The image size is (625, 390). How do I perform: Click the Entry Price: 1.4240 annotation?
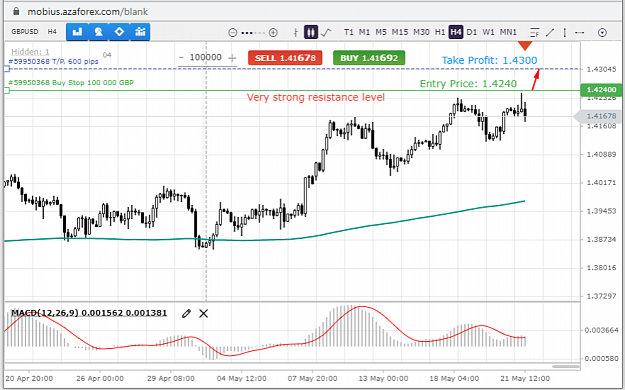468,83
